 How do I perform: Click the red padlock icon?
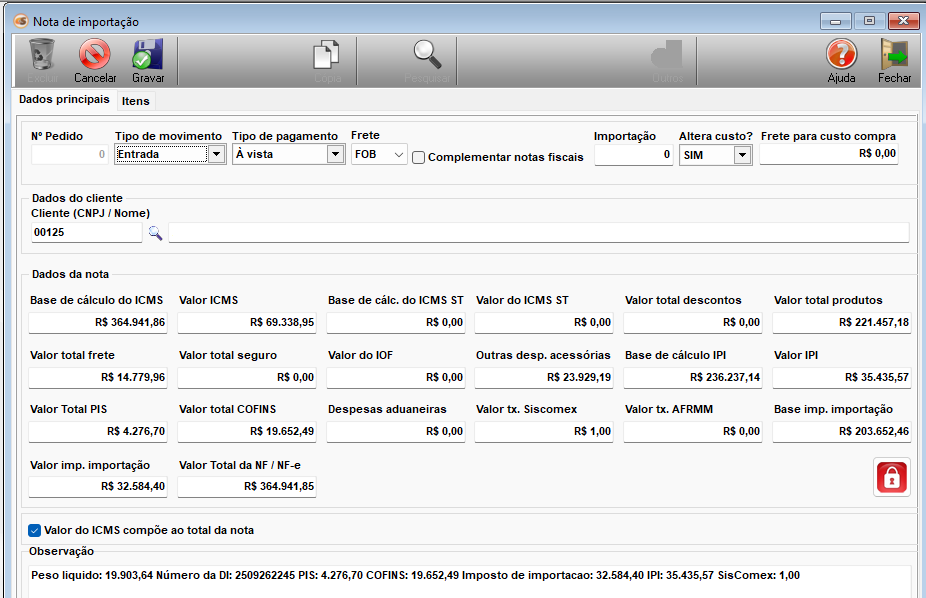coord(891,477)
